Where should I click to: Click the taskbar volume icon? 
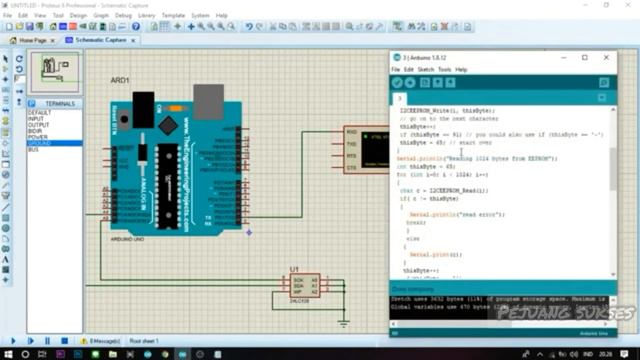point(574,354)
